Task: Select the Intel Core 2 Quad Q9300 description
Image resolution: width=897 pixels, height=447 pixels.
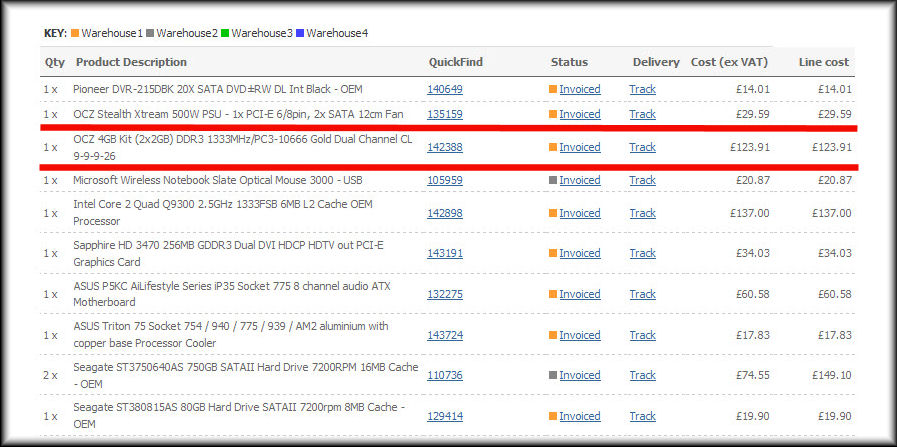Action: [223, 213]
